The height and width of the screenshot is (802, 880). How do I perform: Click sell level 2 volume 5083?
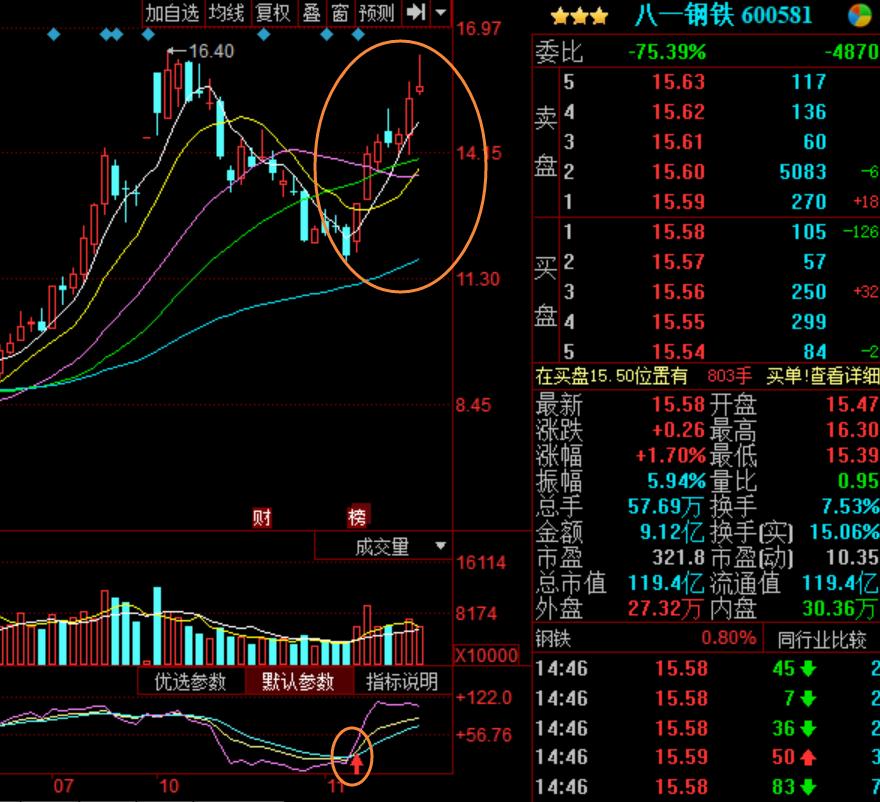pos(803,172)
